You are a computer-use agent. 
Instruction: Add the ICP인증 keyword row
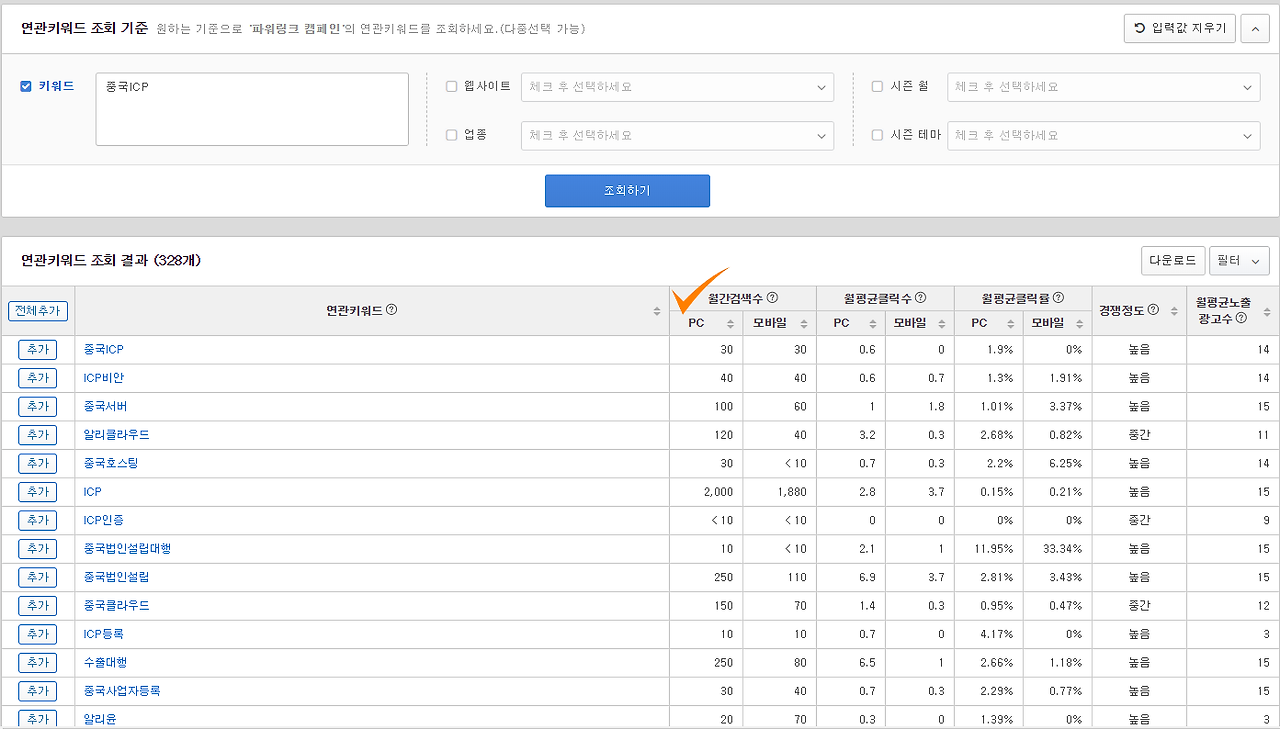37,520
